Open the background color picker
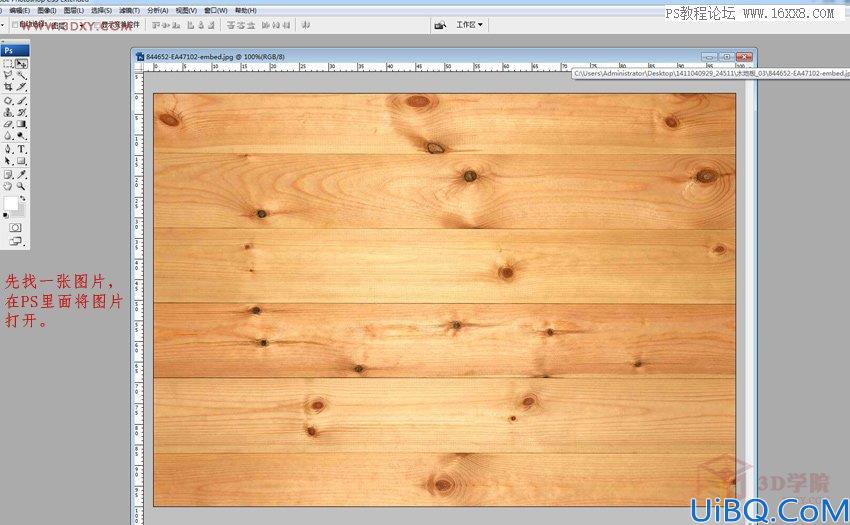 (20, 212)
